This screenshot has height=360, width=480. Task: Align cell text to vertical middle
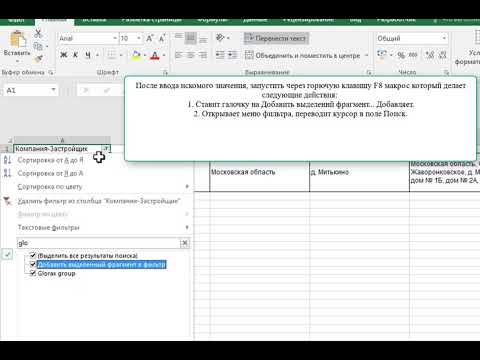(x=191, y=38)
